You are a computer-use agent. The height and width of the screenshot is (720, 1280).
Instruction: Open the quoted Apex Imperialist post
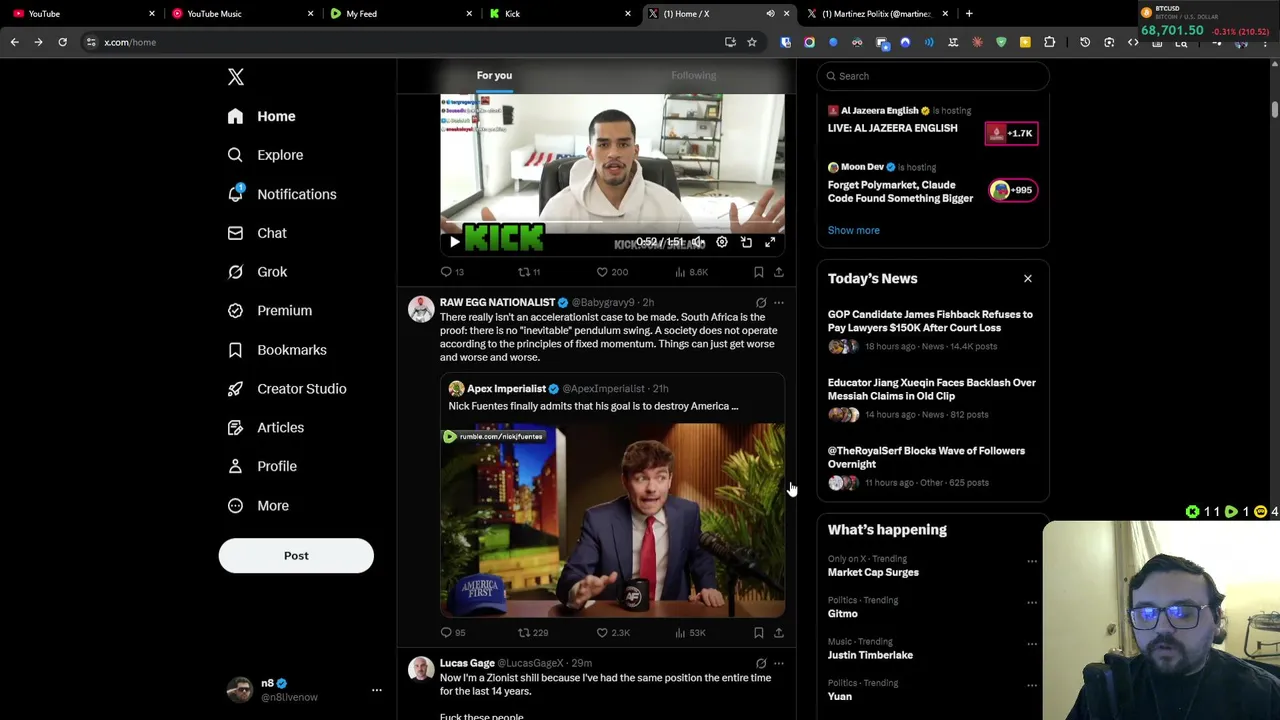[x=612, y=497]
